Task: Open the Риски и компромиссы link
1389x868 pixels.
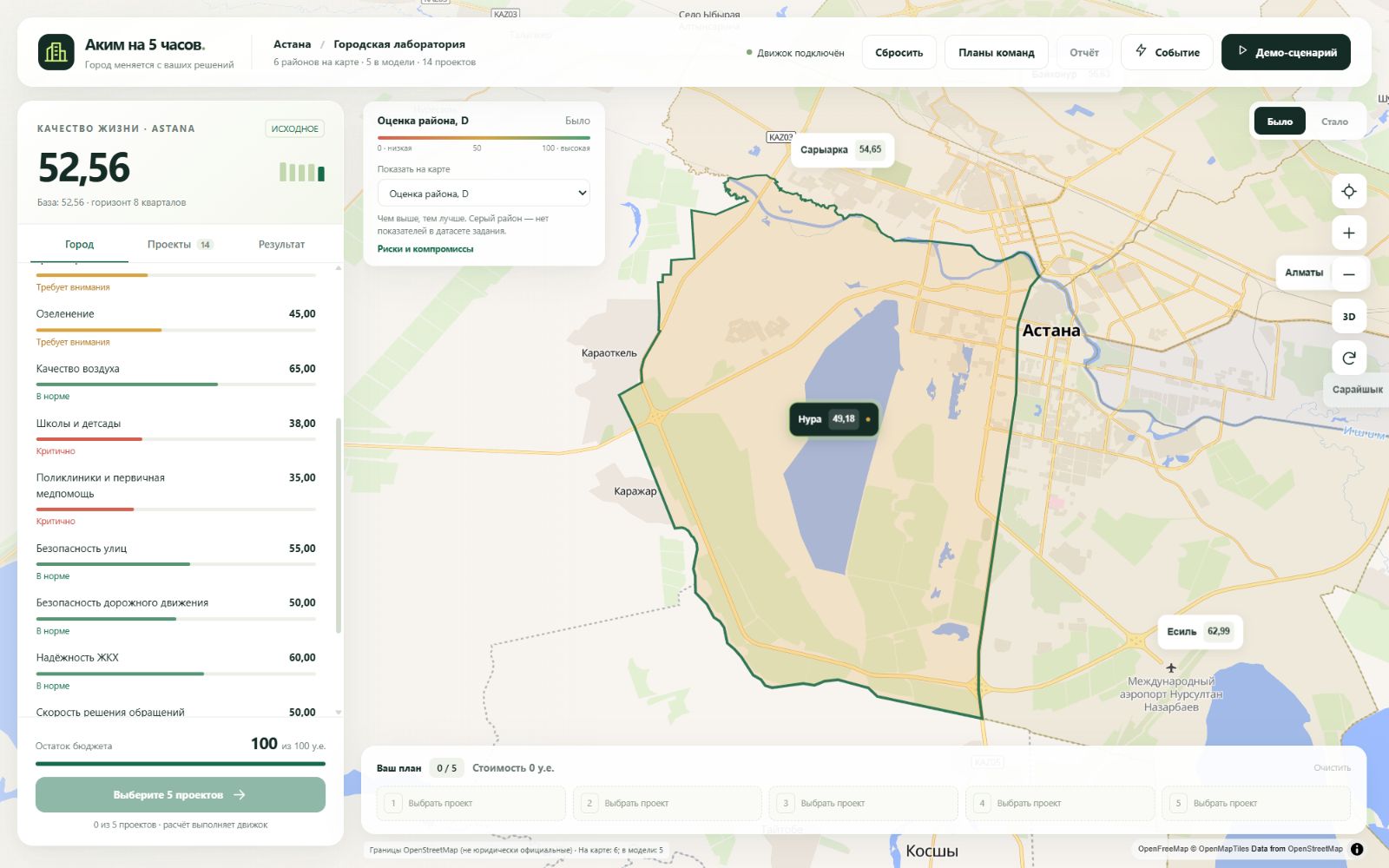Action: pyautogui.click(x=425, y=249)
